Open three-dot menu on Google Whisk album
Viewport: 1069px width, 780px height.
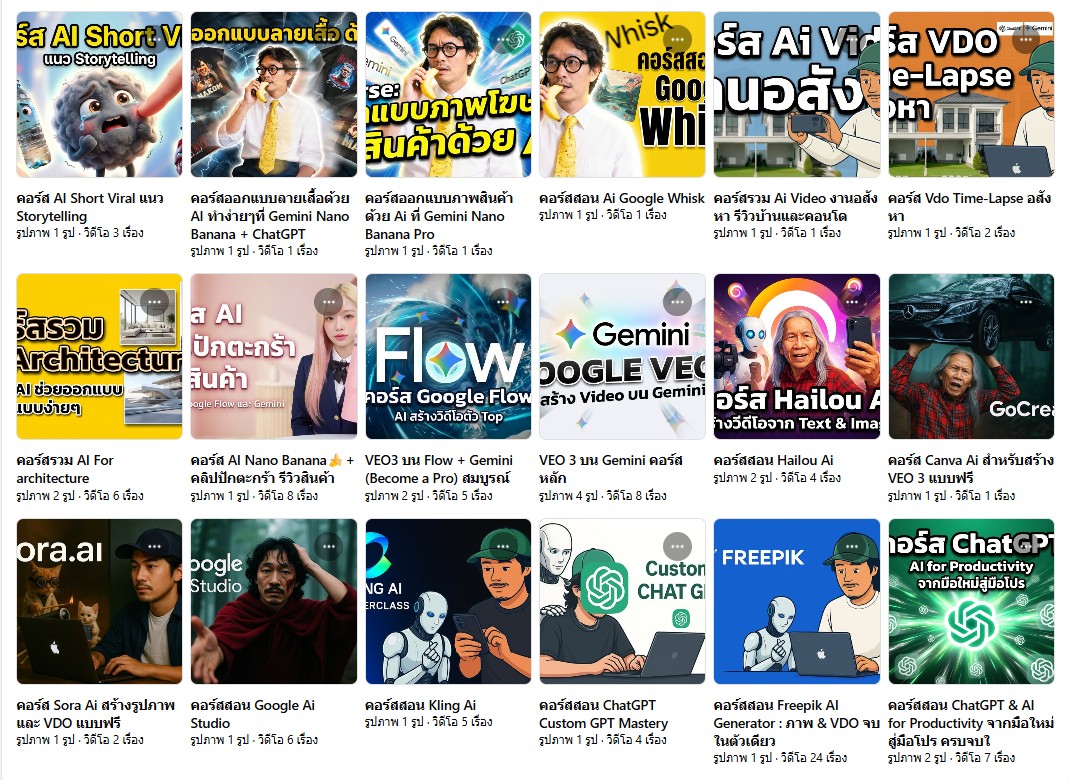pos(678,39)
